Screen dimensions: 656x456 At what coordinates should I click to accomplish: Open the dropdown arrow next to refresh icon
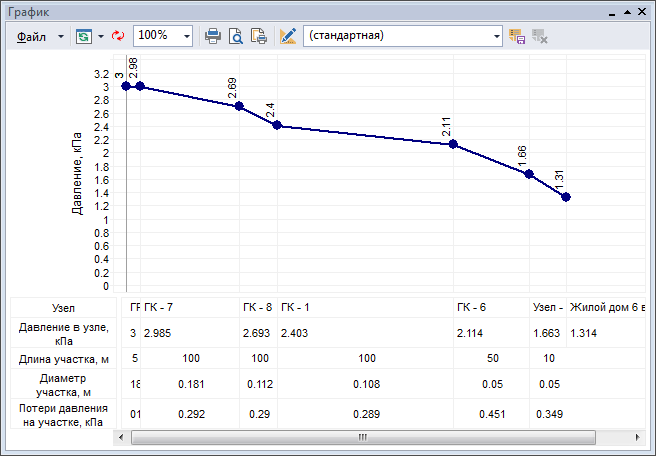[100, 35]
